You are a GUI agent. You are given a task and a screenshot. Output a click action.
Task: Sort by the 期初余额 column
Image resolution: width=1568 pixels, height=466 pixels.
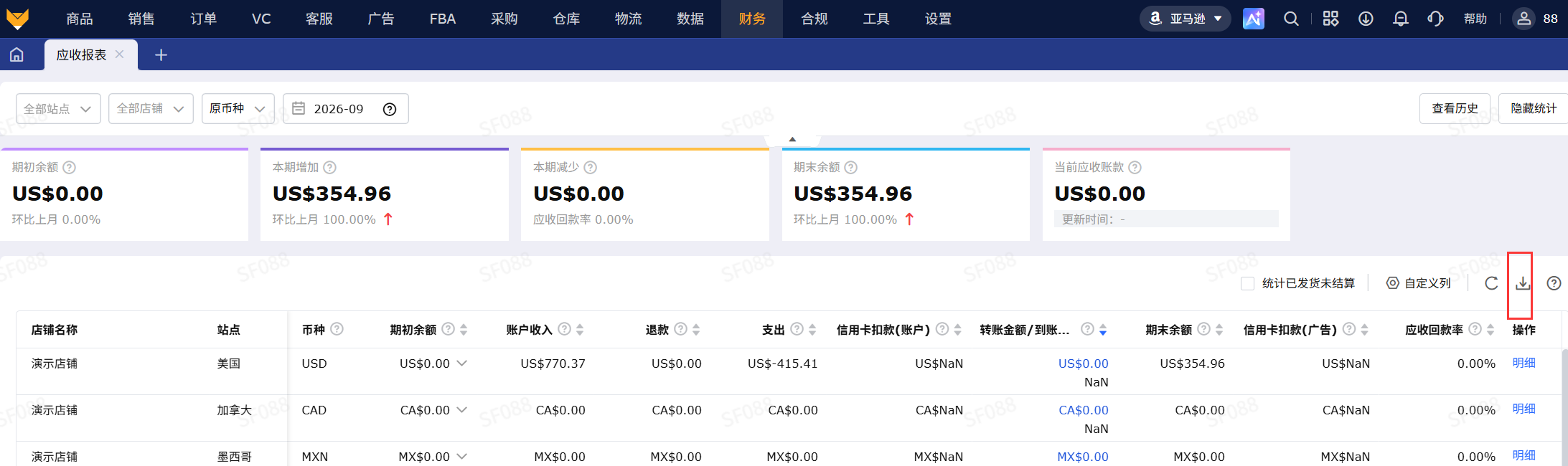pos(464,330)
